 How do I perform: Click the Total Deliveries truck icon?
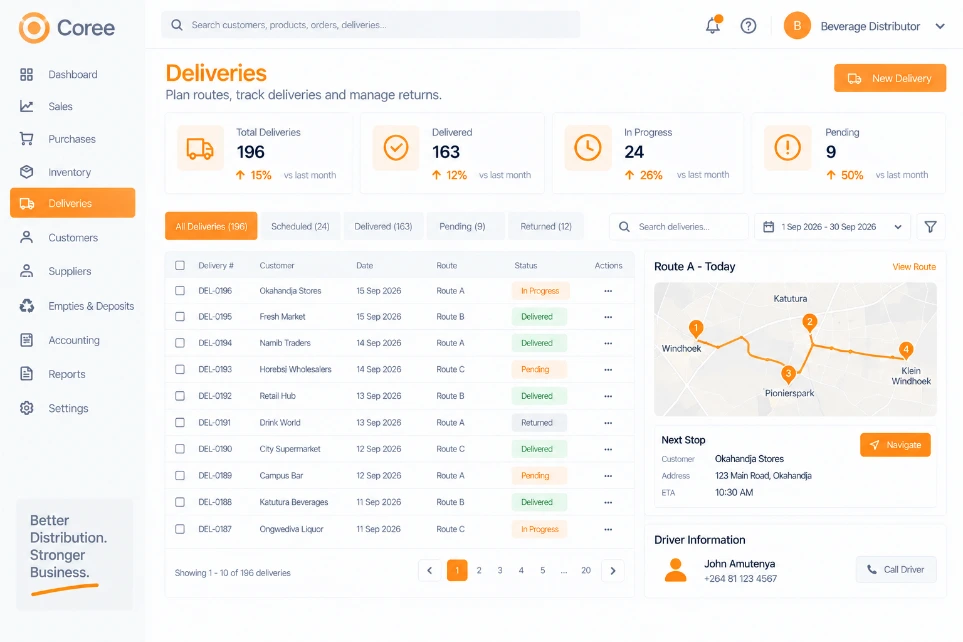coord(200,148)
